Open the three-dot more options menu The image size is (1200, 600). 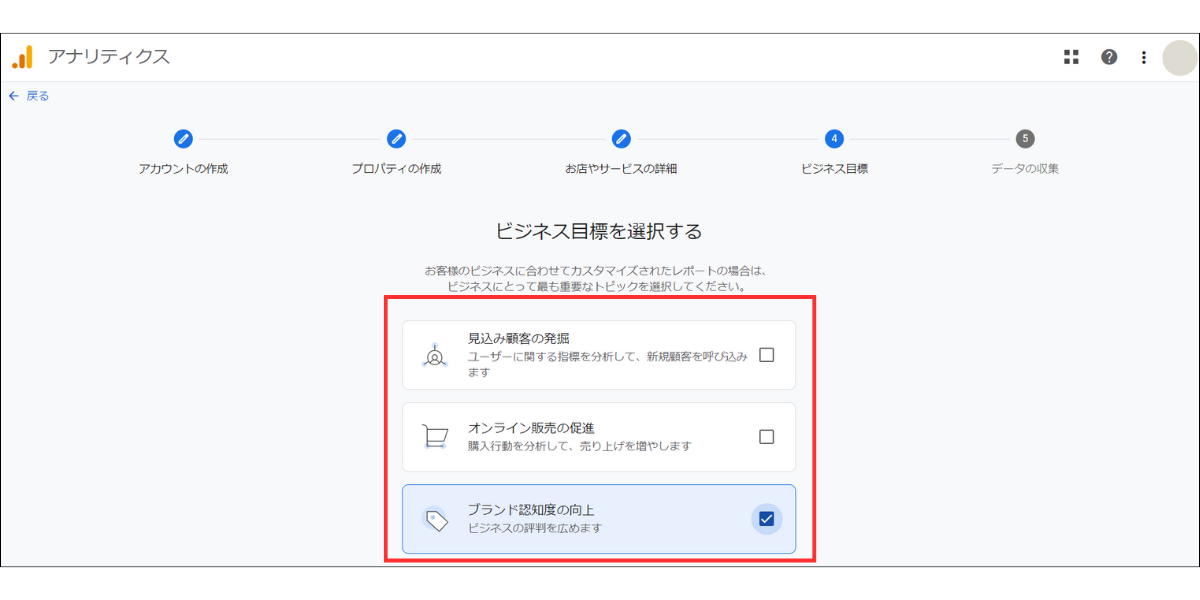coord(1144,57)
